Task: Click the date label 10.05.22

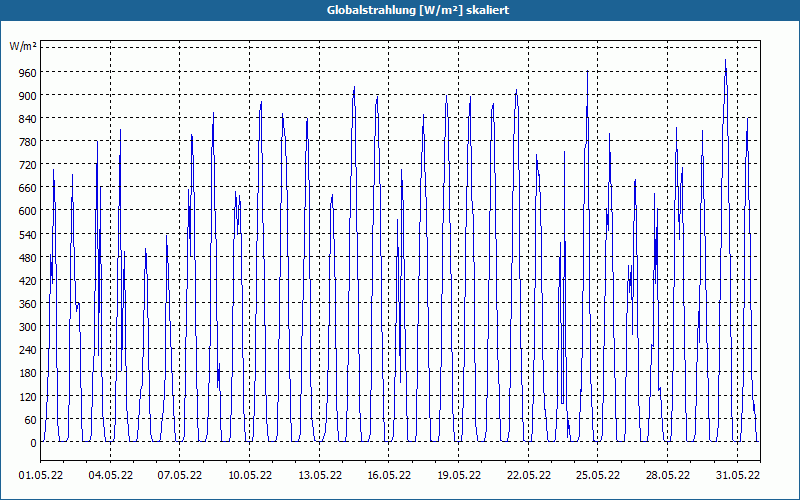Action: click(249, 475)
